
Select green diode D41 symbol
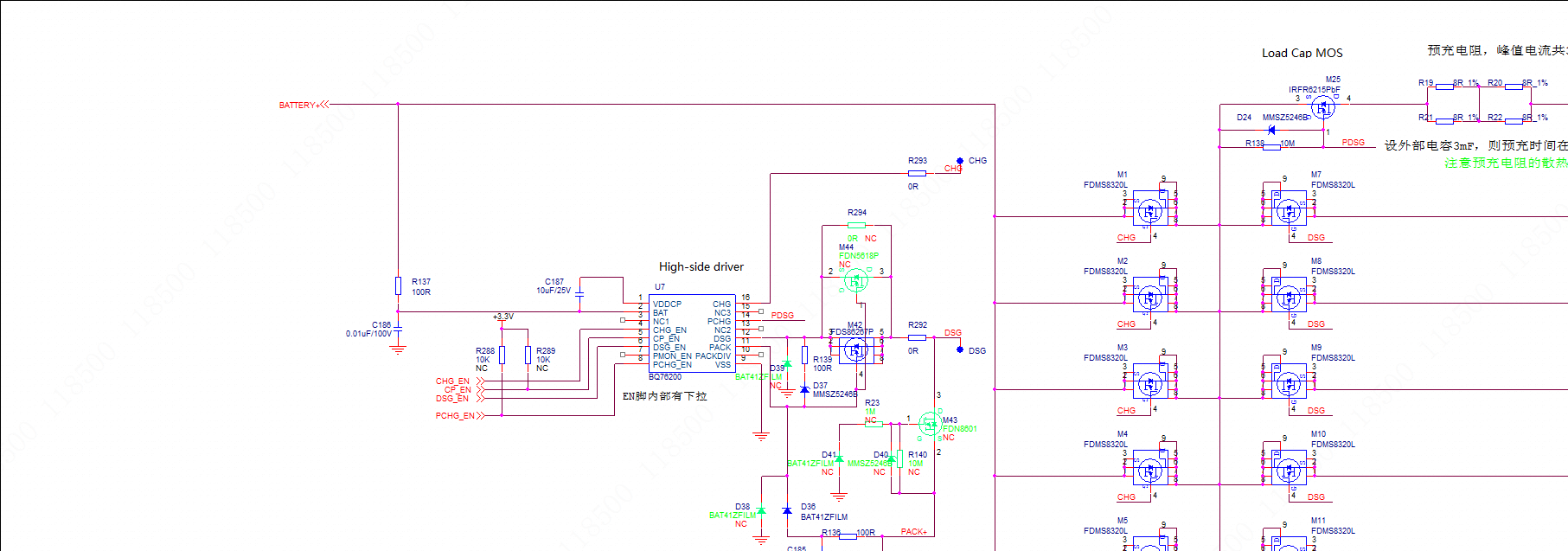[x=839, y=458]
